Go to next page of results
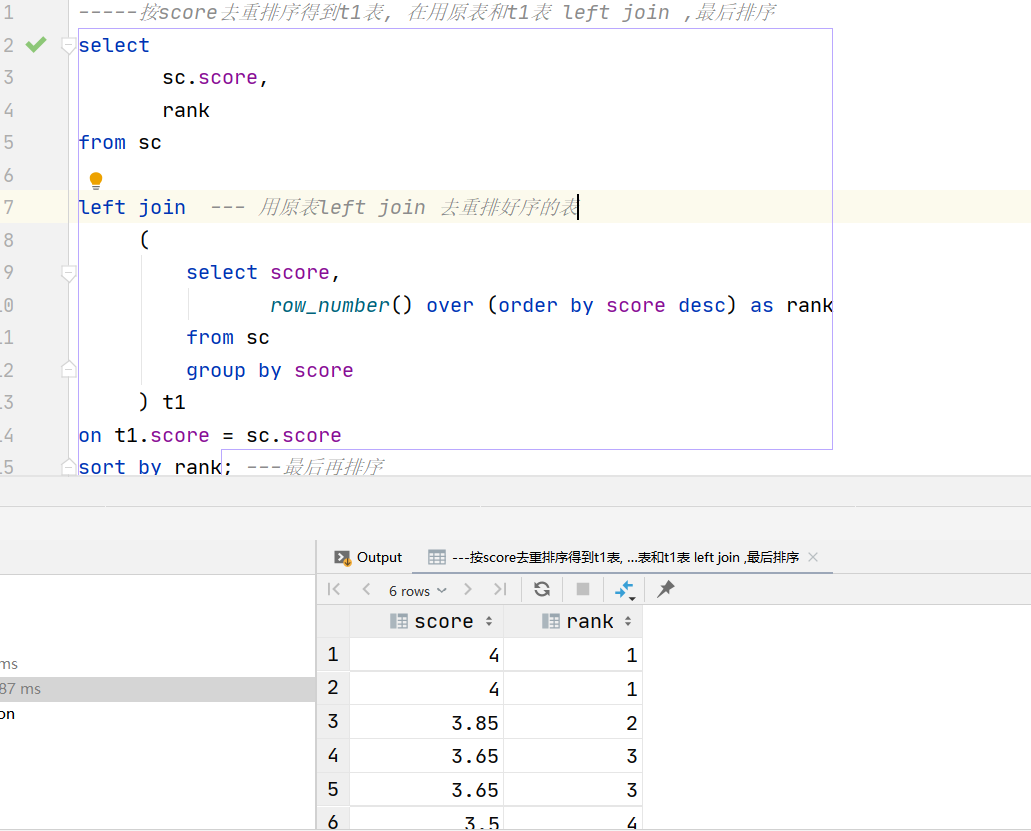 (468, 589)
